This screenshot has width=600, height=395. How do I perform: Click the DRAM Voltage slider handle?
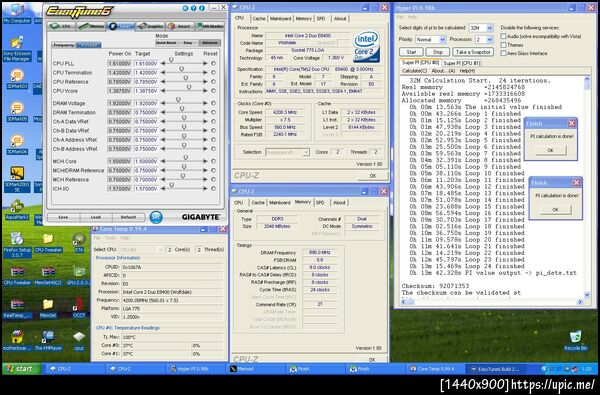tap(178, 100)
